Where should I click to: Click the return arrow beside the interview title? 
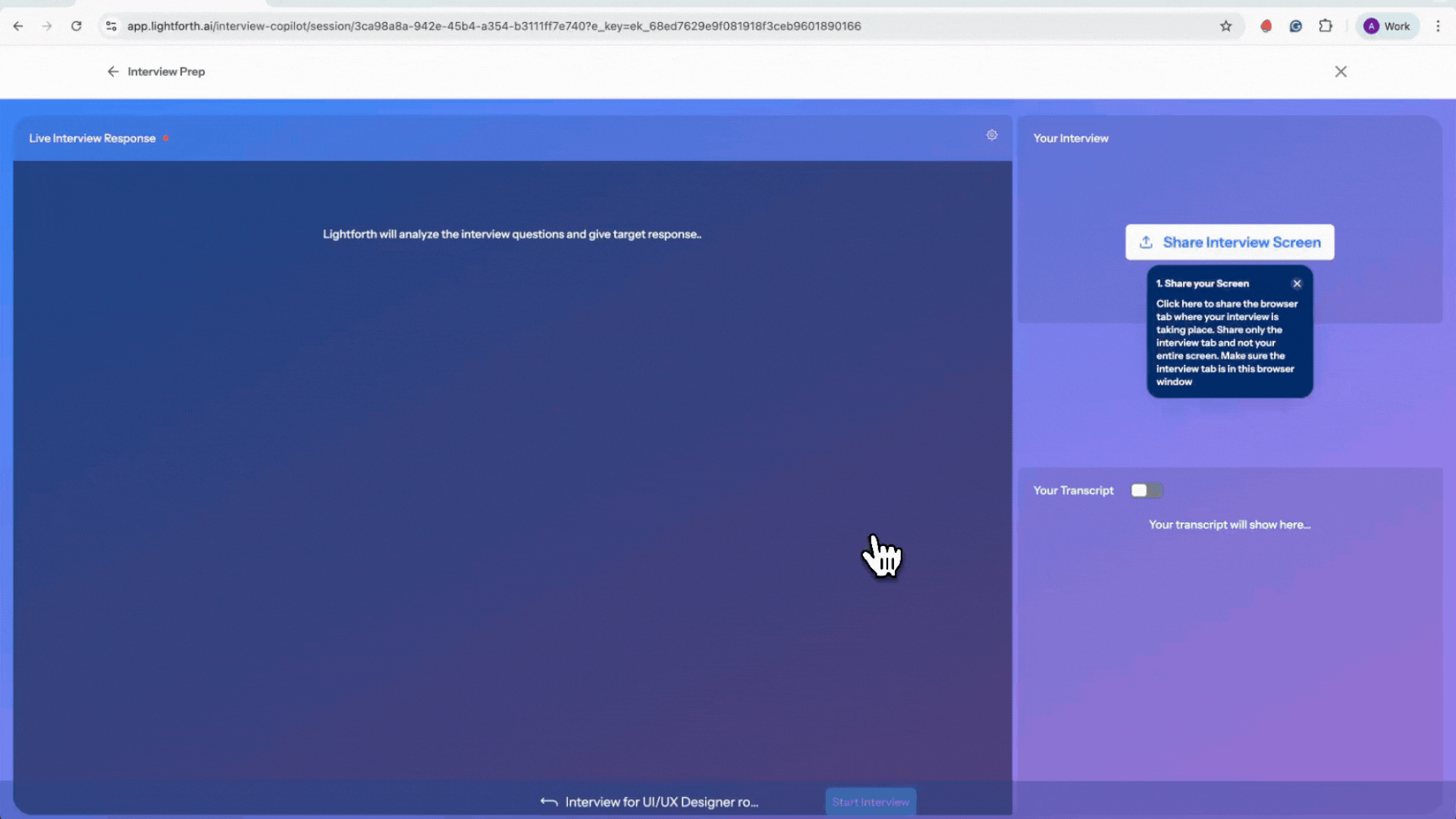tap(549, 802)
